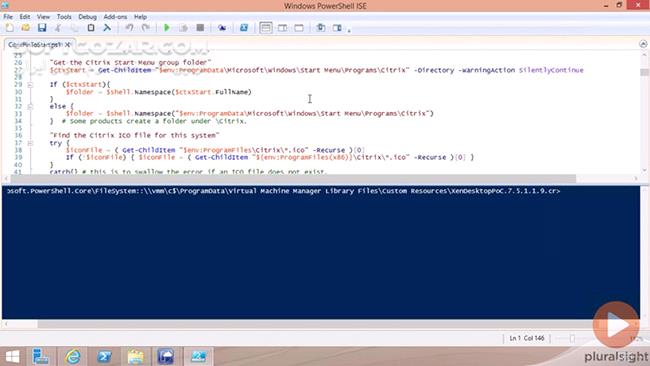Click the "Find the Citrix ICO file for this system" line
Screen dimensions: 650x366
pos(134,136)
